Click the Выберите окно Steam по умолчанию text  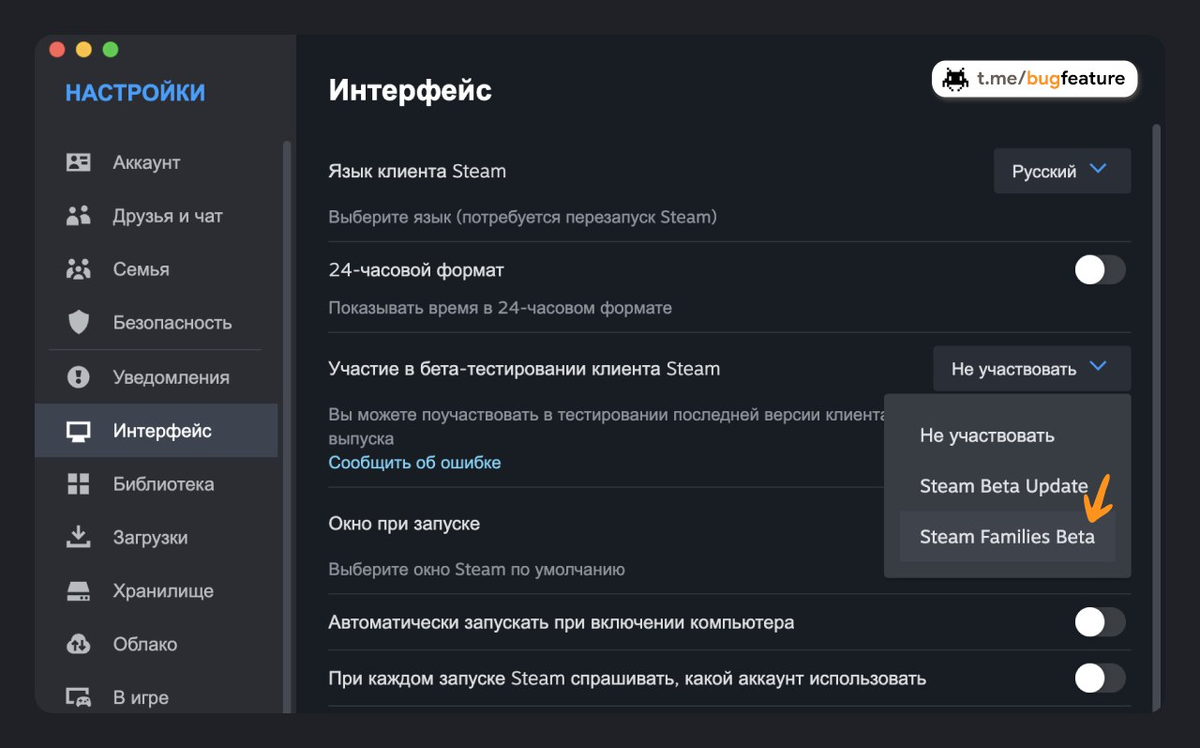[477, 569]
